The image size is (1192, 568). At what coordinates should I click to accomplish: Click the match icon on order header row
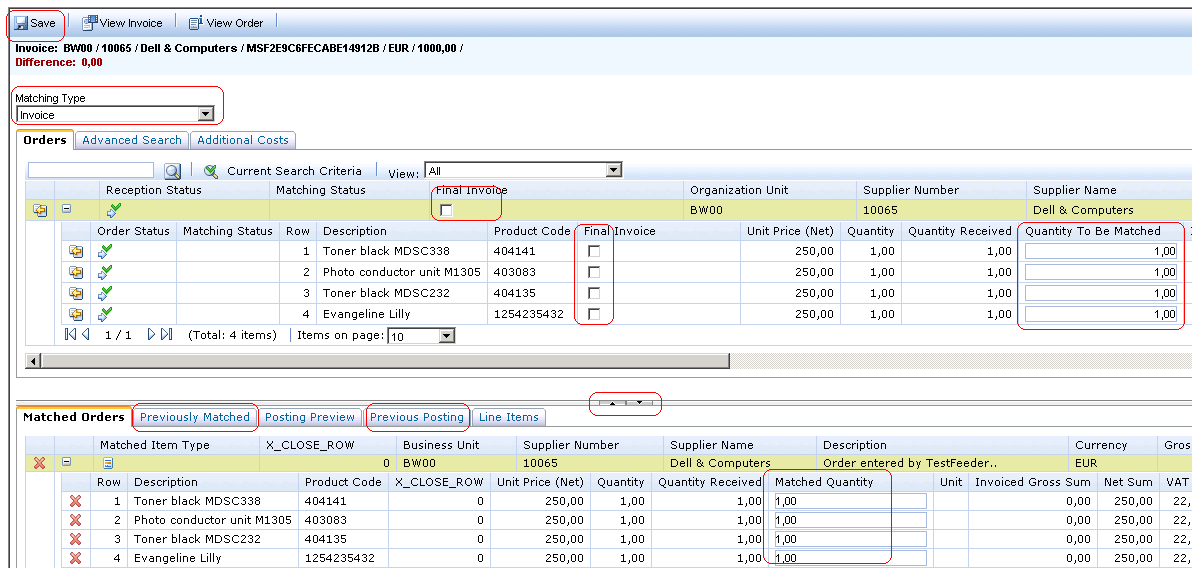[x=39, y=210]
